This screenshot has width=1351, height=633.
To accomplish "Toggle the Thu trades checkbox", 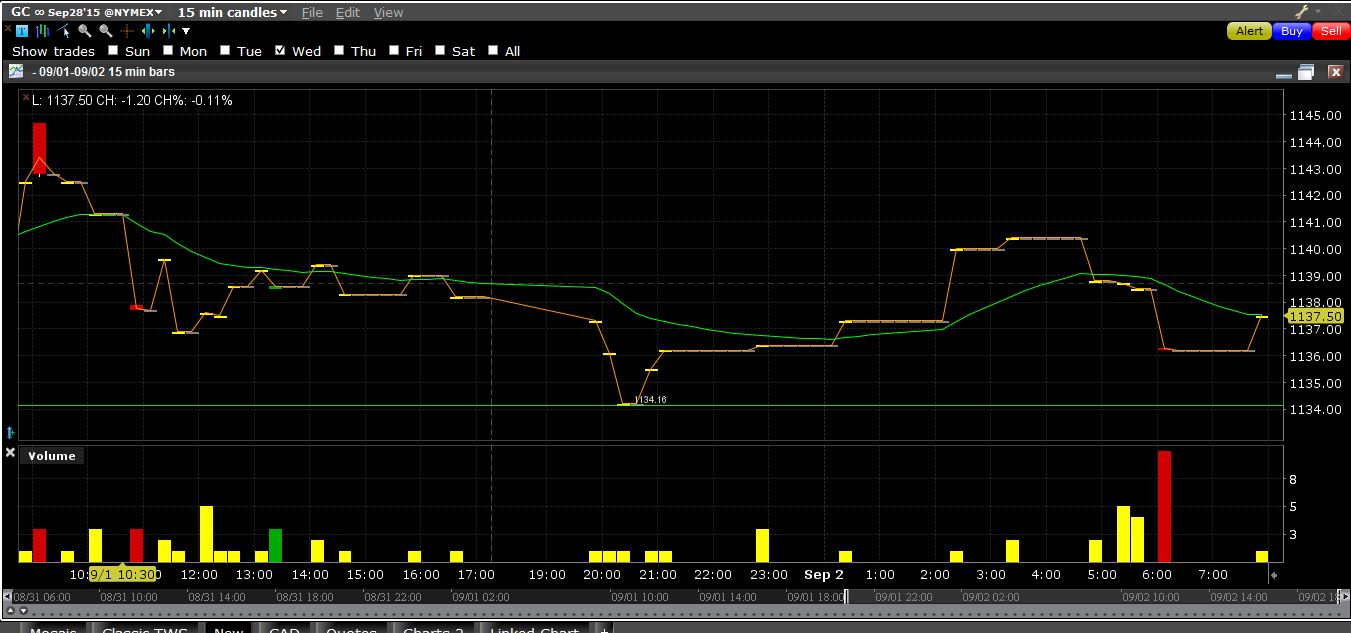I will (x=340, y=50).
